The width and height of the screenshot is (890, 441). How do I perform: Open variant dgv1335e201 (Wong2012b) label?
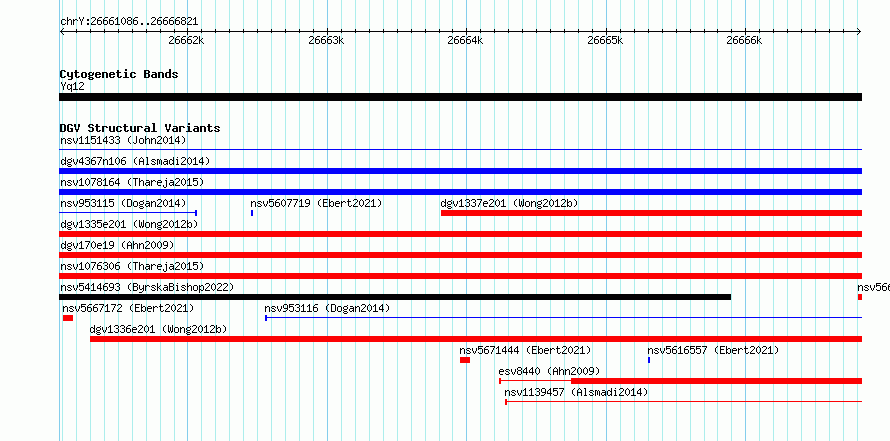(129, 224)
